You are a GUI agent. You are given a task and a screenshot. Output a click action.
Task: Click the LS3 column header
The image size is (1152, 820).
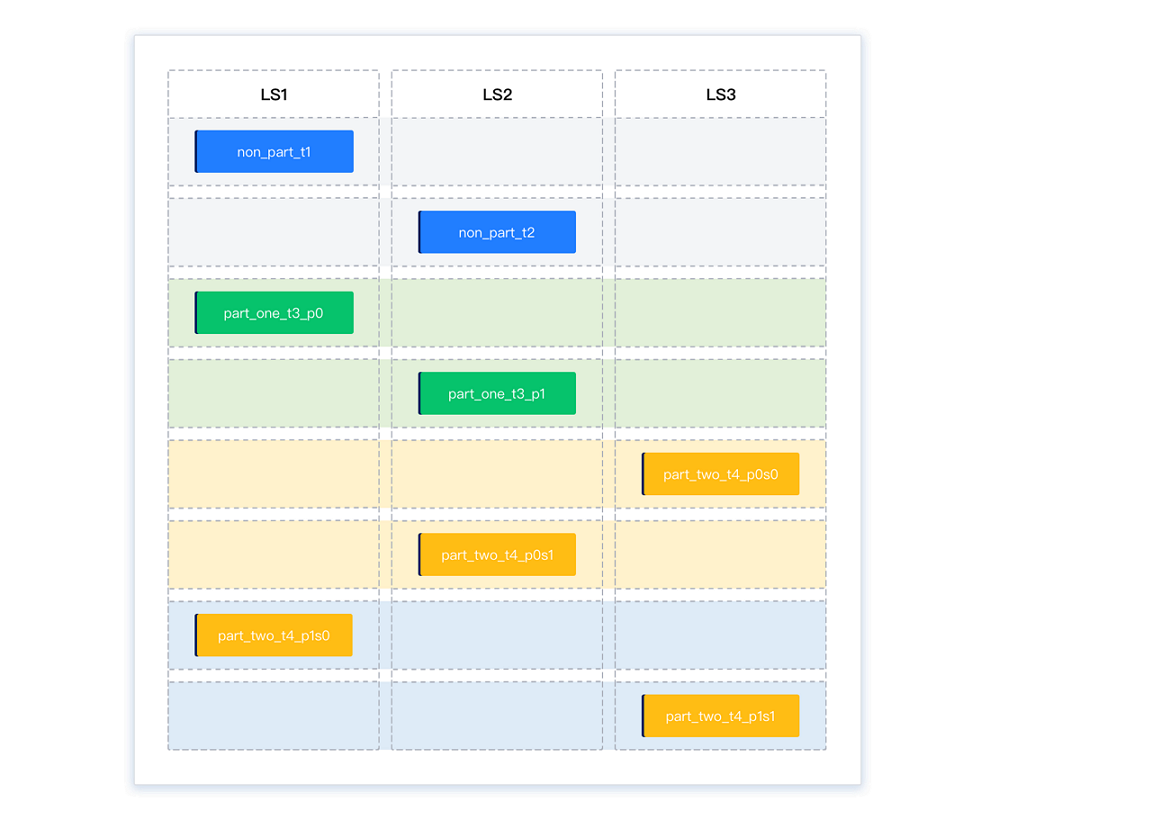pyautogui.click(x=720, y=95)
